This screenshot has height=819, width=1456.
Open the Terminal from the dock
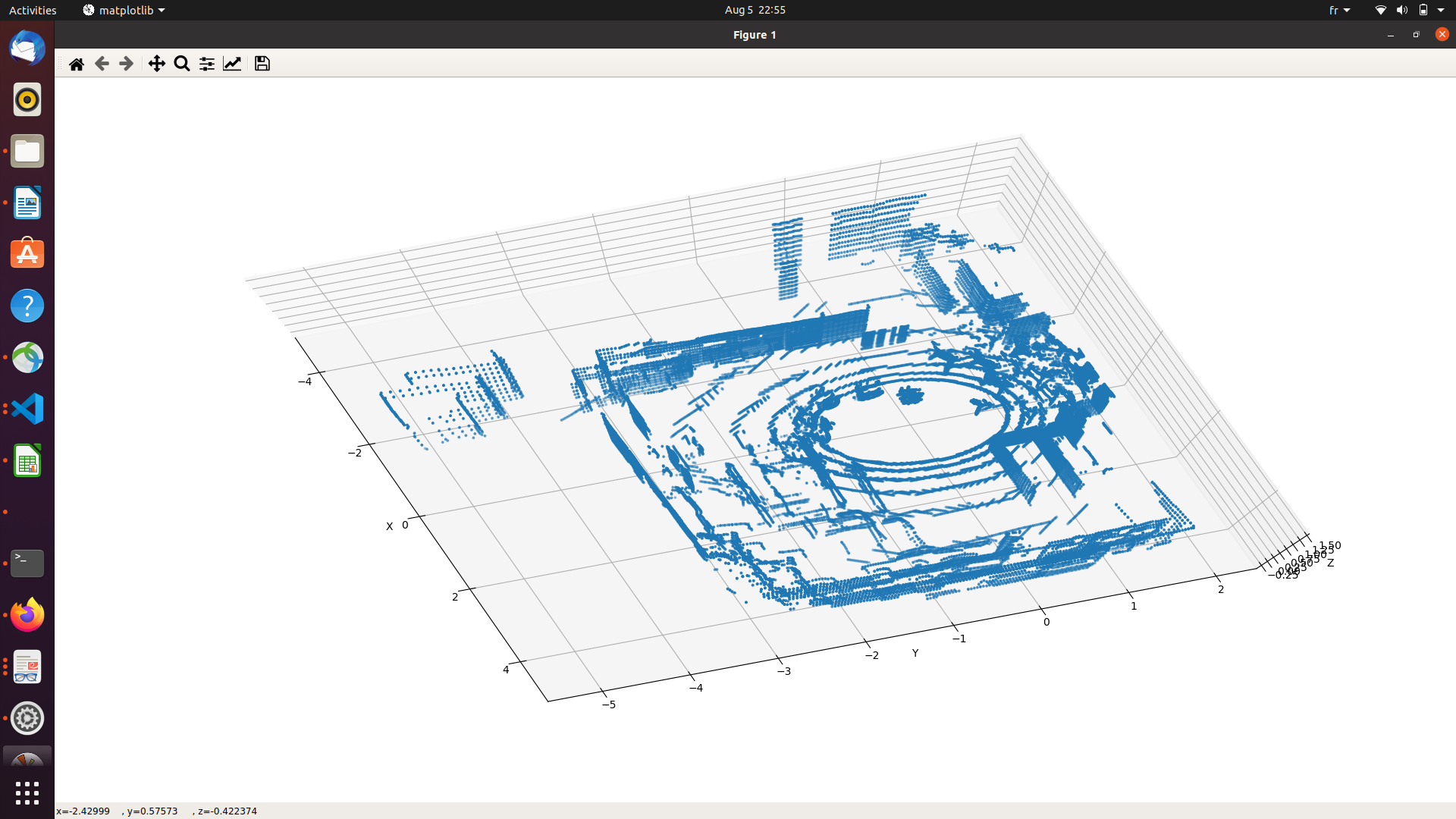point(27,563)
